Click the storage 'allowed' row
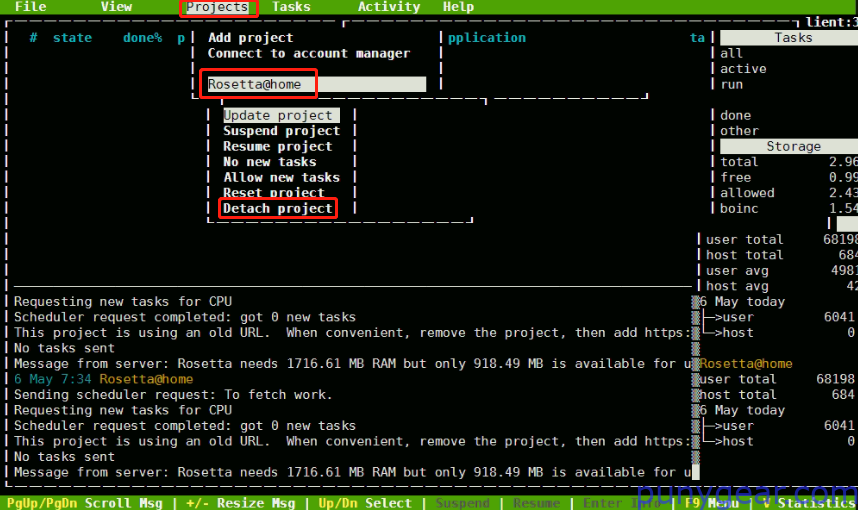The image size is (858, 510). click(x=789, y=193)
